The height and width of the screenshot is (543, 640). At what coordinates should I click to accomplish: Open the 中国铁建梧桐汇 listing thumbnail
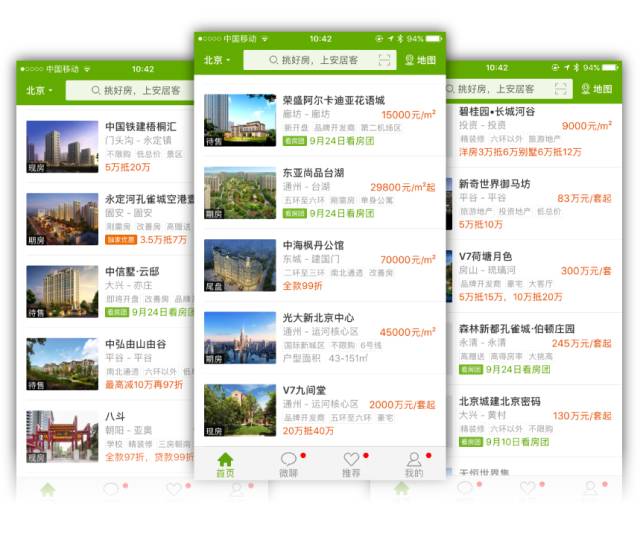point(62,147)
